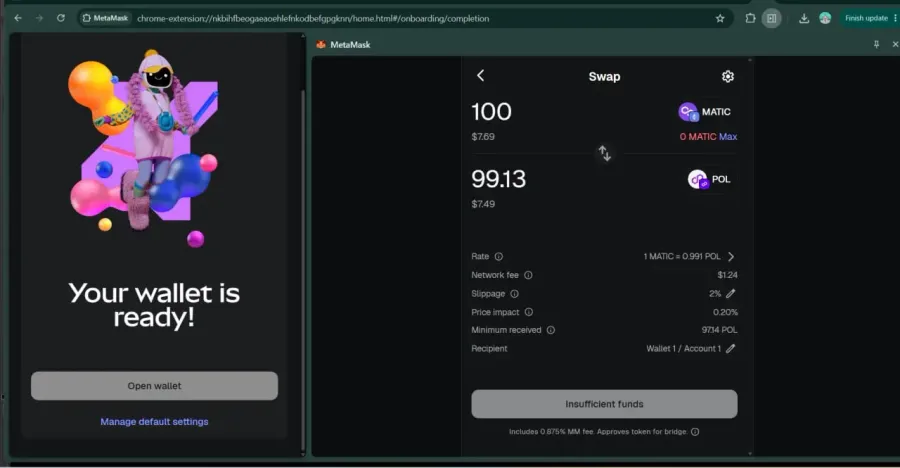
Task: Edit recipient Wallet 1 / Account 1 pencil
Action: coord(730,349)
